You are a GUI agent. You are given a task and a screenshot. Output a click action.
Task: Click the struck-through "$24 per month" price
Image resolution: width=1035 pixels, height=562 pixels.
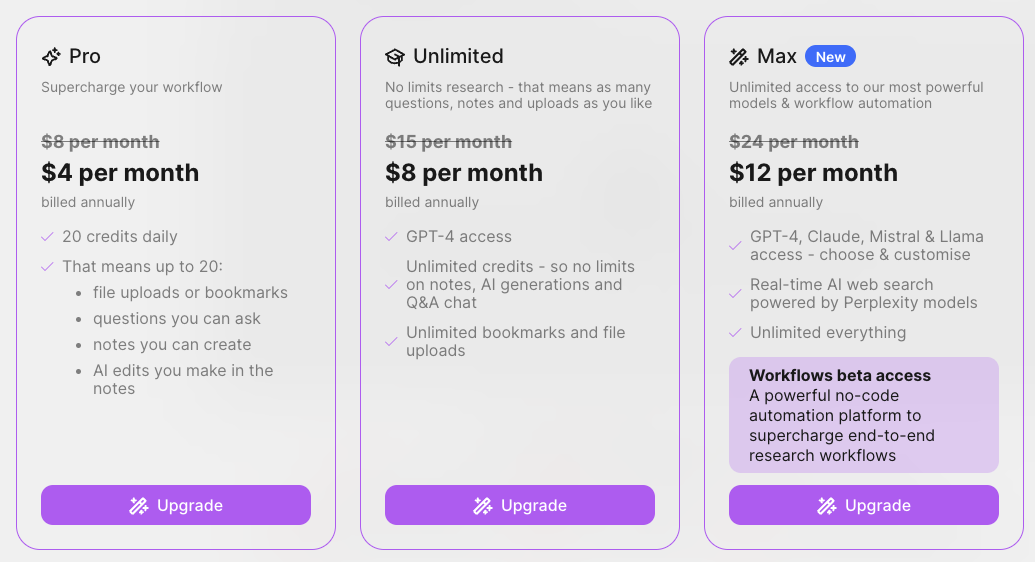793,142
